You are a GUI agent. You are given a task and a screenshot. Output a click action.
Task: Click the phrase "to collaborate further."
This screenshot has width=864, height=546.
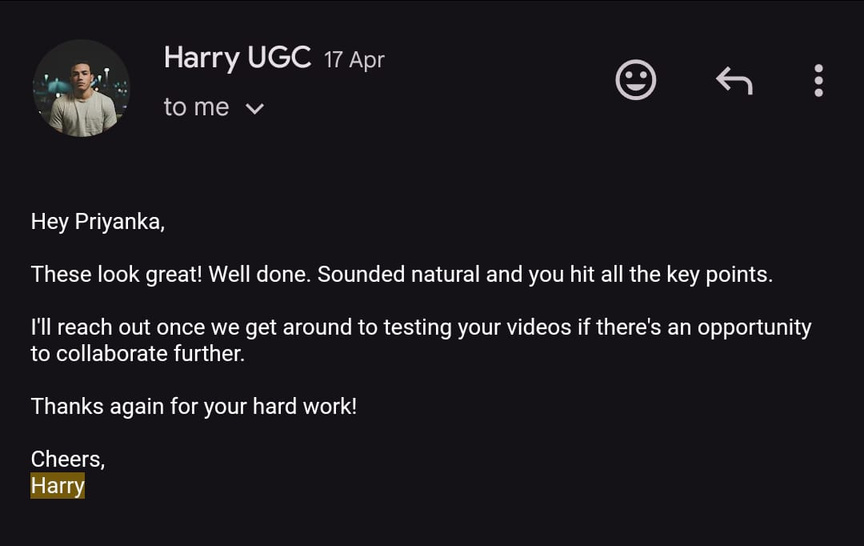[x=137, y=354]
